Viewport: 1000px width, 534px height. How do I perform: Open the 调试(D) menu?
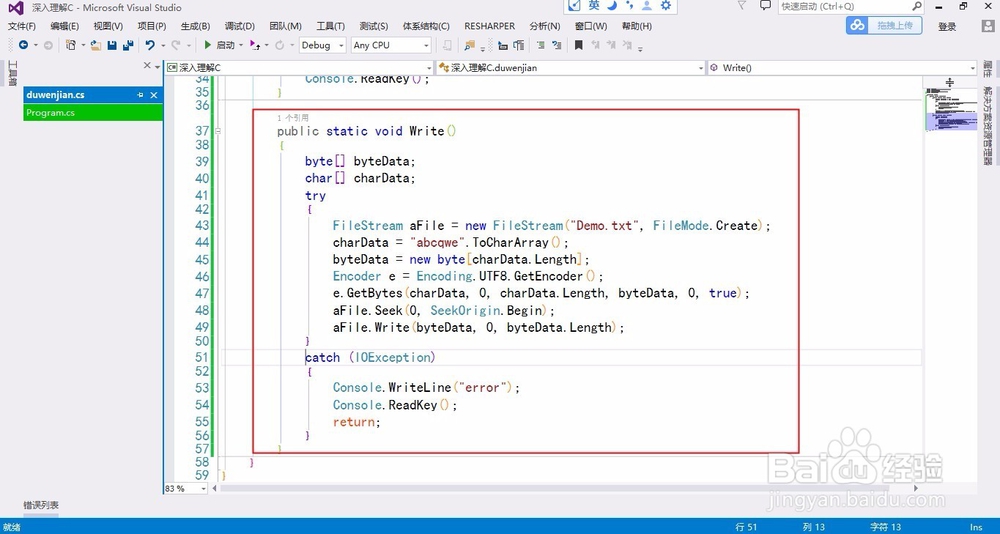(x=239, y=26)
